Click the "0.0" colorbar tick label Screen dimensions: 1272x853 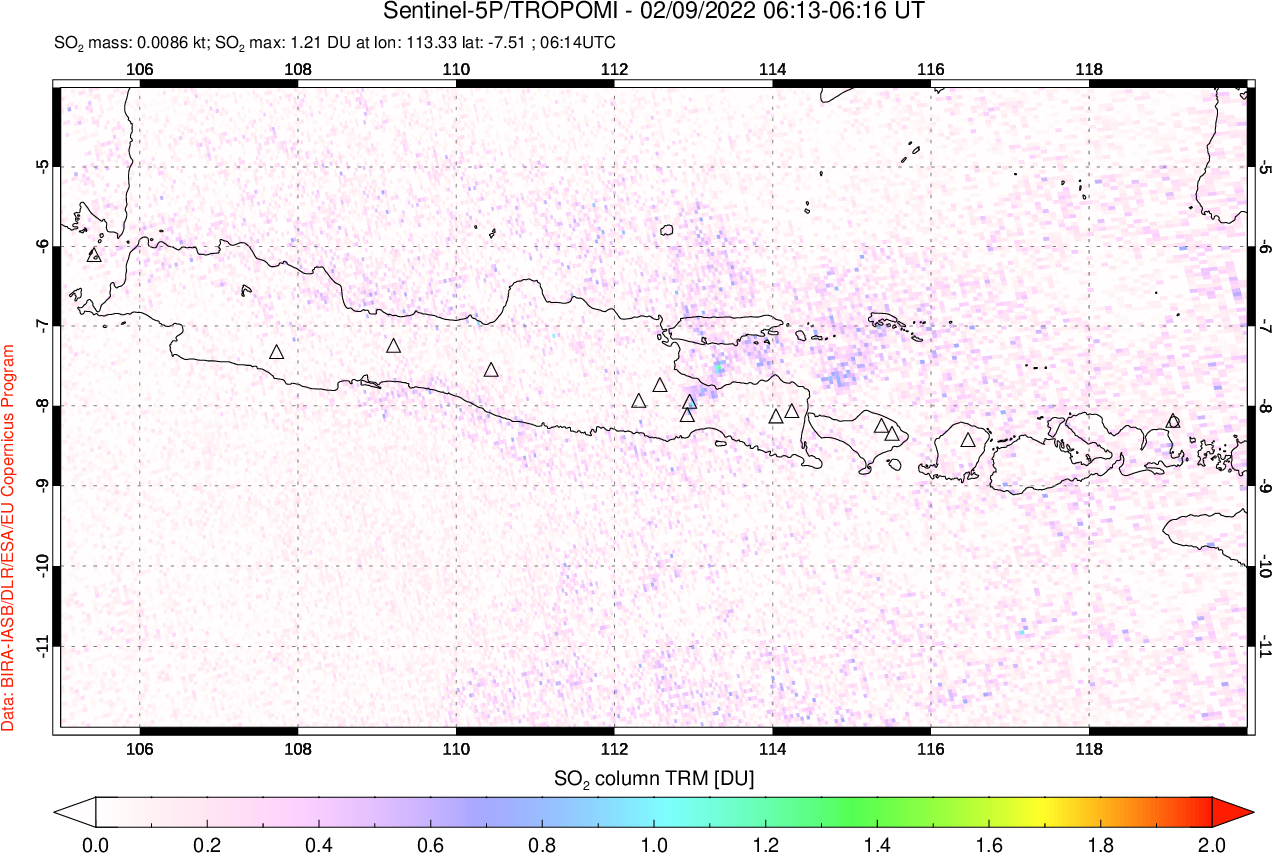click(x=96, y=844)
